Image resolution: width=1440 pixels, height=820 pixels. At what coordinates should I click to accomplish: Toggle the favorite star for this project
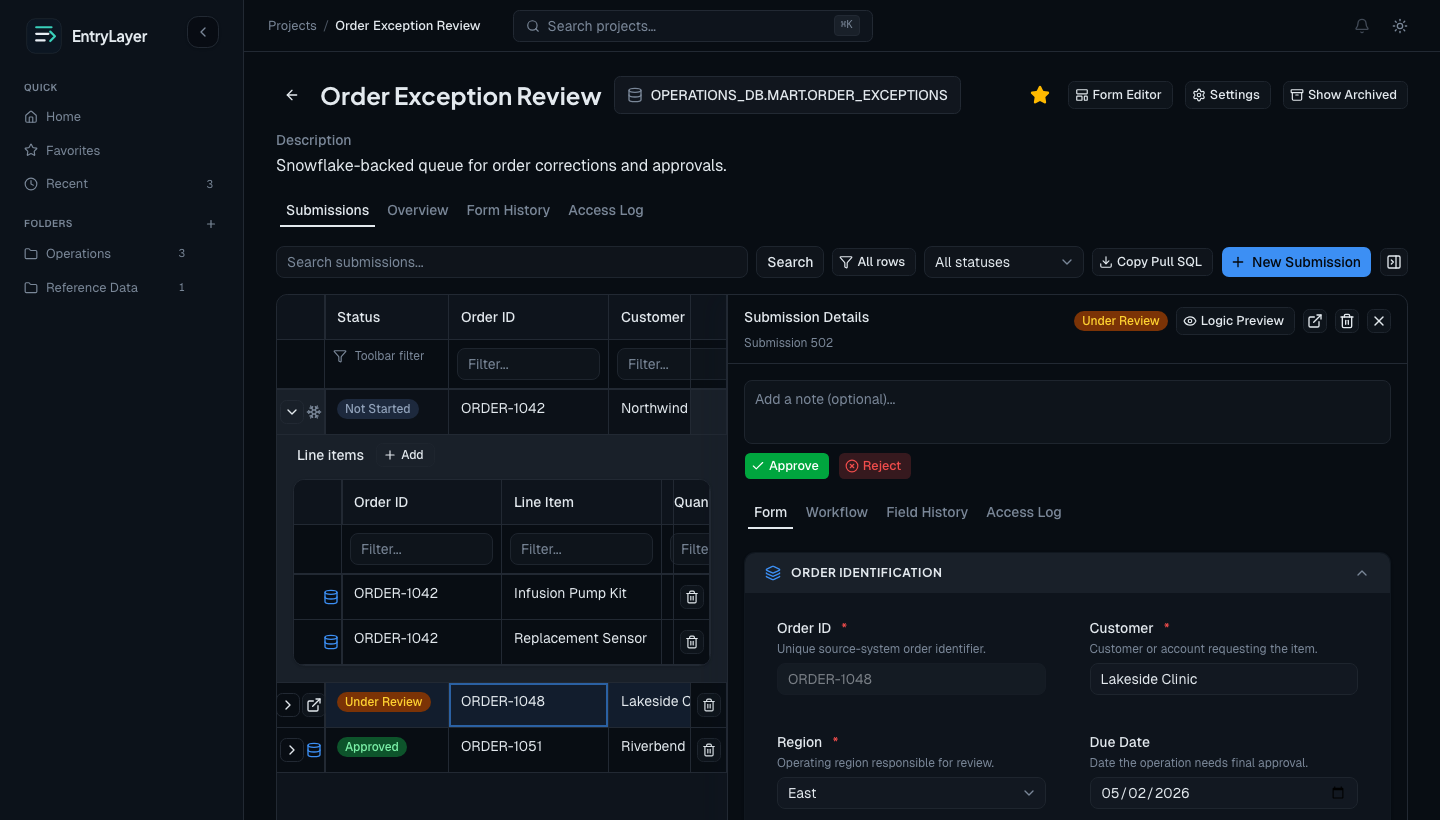point(1040,95)
